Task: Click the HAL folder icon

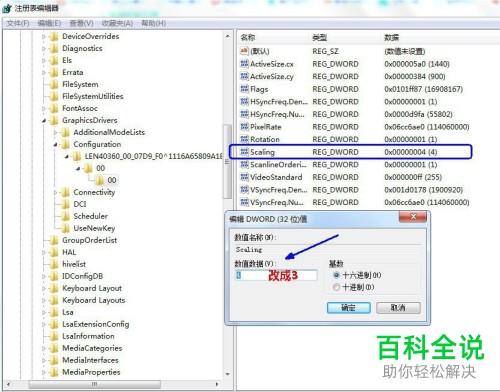Action: [x=54, y=252]
